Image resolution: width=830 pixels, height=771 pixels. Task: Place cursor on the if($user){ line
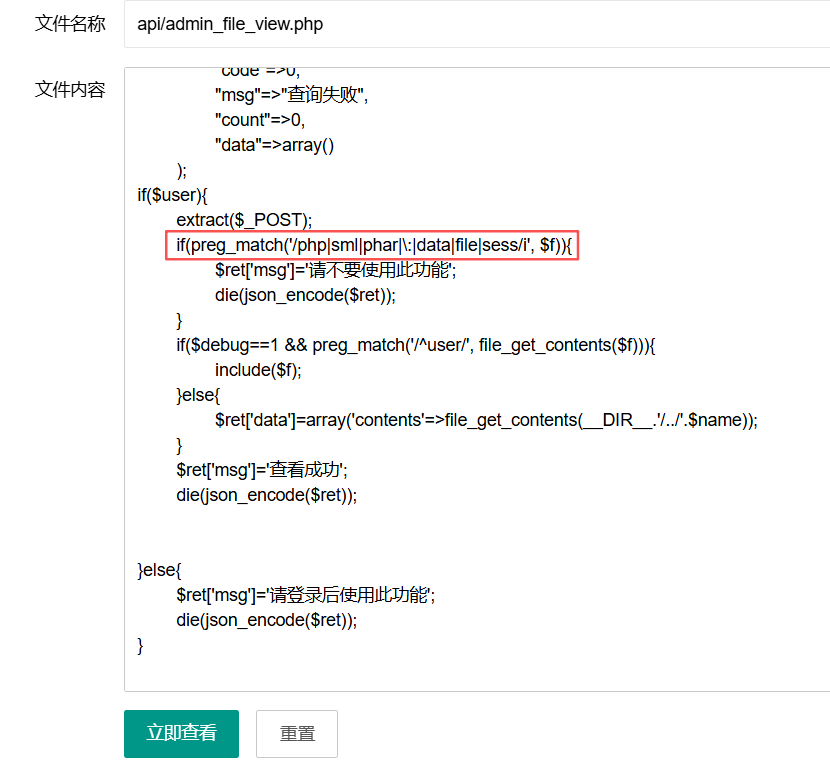(171, 195)
